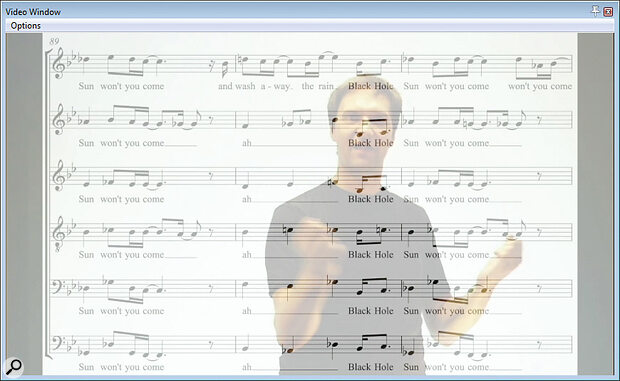Click measure number 89 in the score
The image size is (620, 381).
54,41
